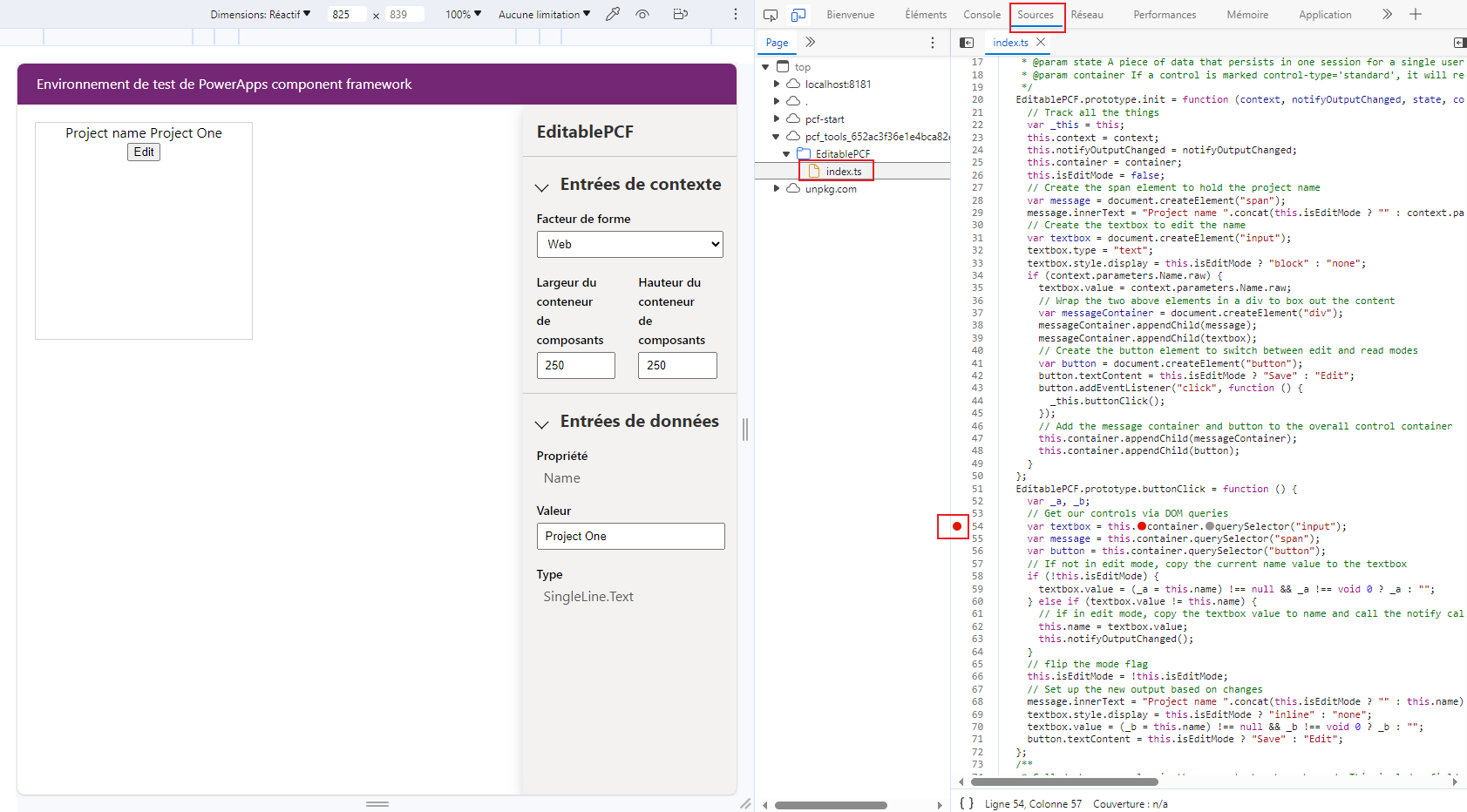
Task: Expand the localhost:8181 tree node
Action: pyautogui.click(x=777, y=85)
